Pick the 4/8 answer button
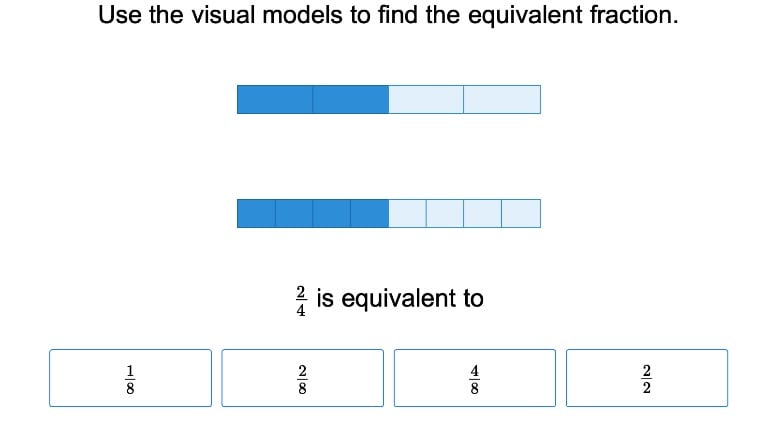The width and height of the screenshot is (768, 446). (474, 378)
